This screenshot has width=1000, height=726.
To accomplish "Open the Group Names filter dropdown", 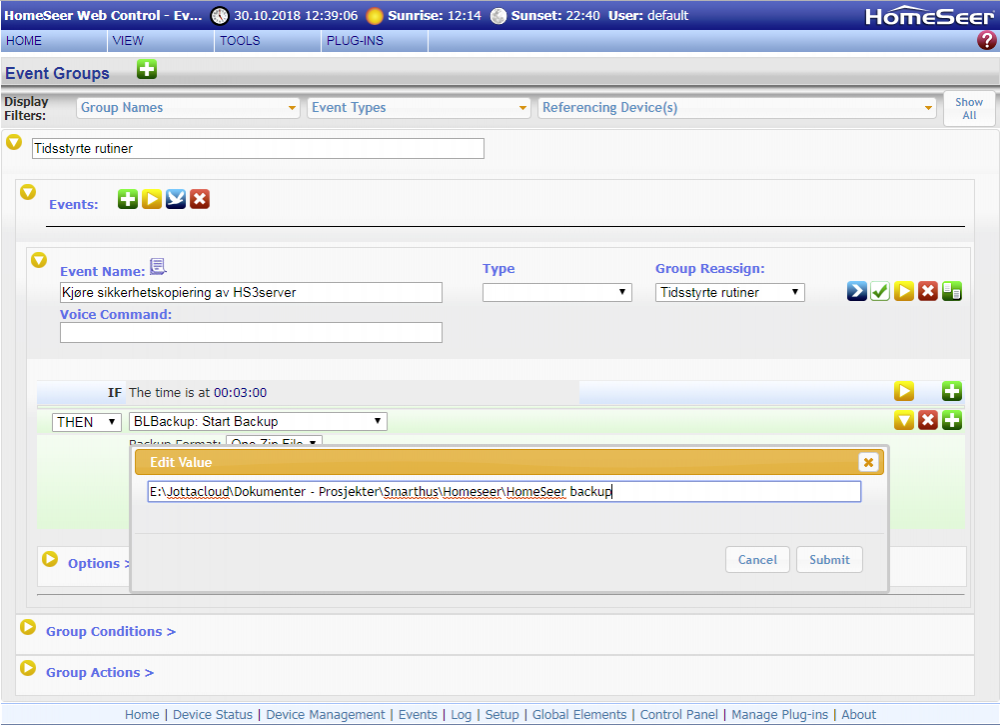I will pos(189,108).
